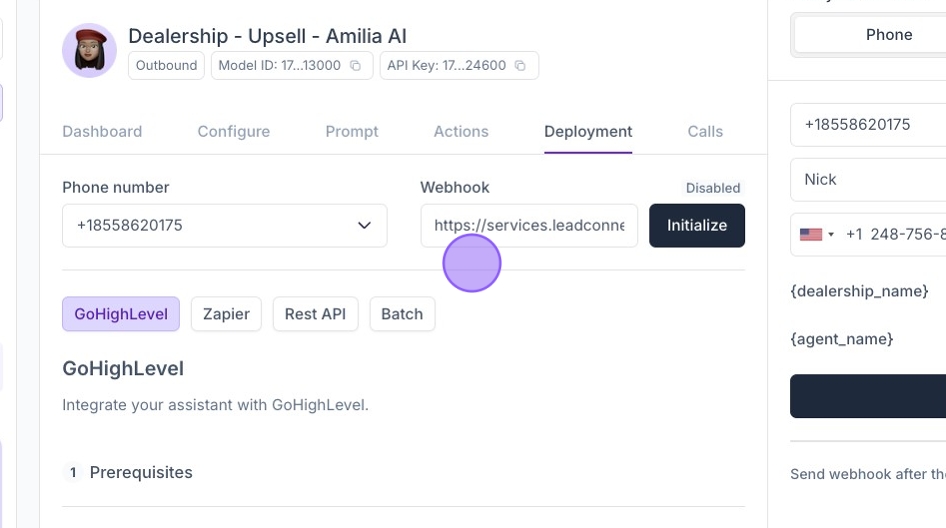Click the Nick name input field
The height and width of the screenshot is (528, 946).
pyautogui.click(x=868, y=180)
